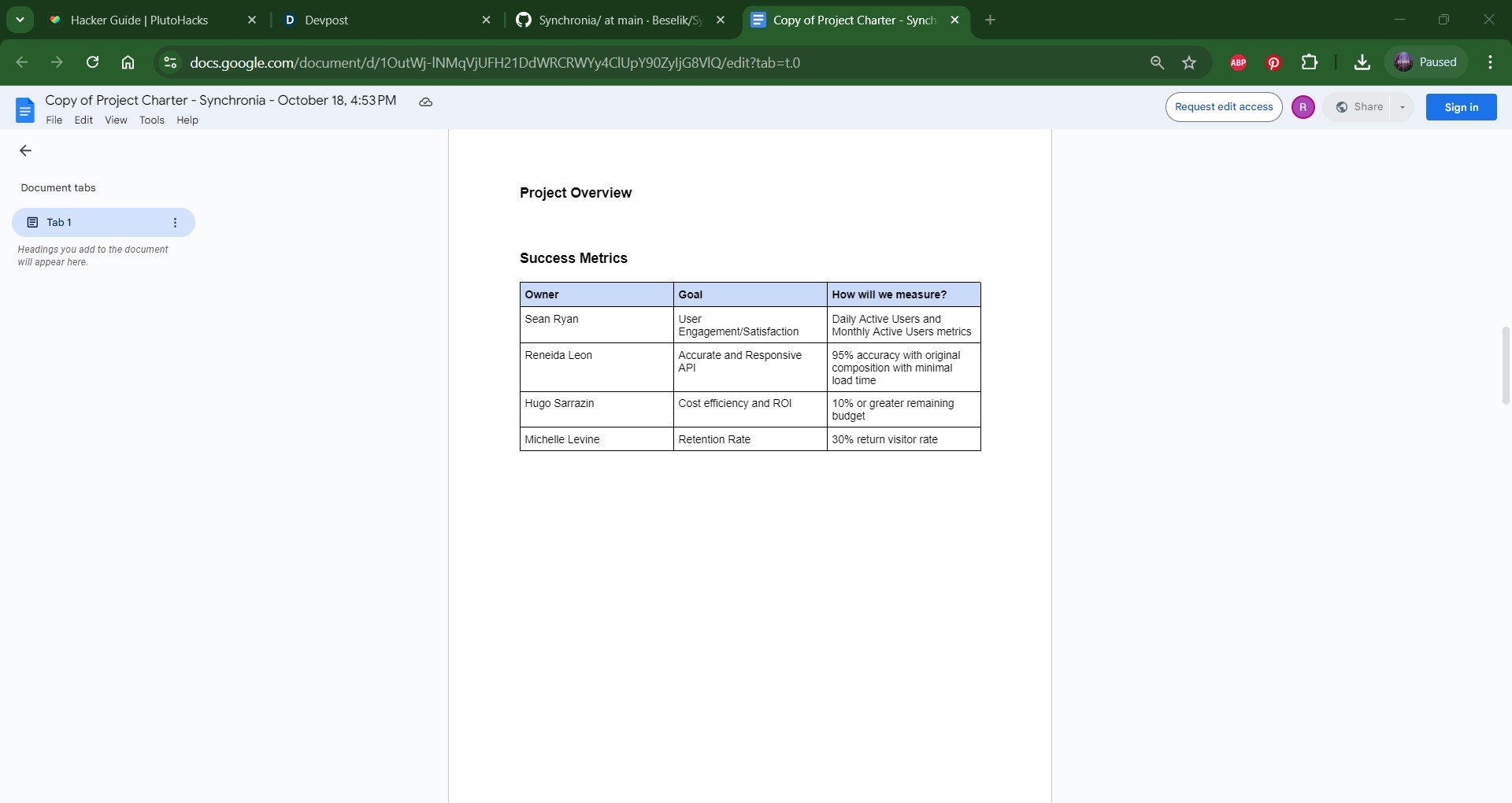Click the Goal column header cell
Viewport: 1512px width, 803px height.
[x=750, y=294]
